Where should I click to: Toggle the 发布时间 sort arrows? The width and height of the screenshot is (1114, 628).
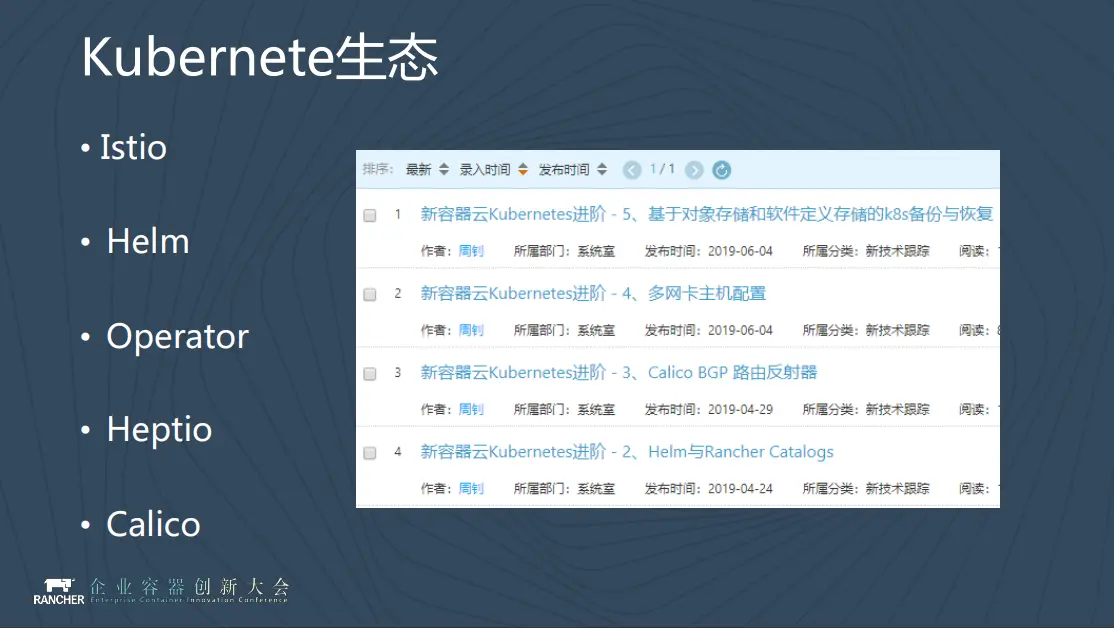602,169
